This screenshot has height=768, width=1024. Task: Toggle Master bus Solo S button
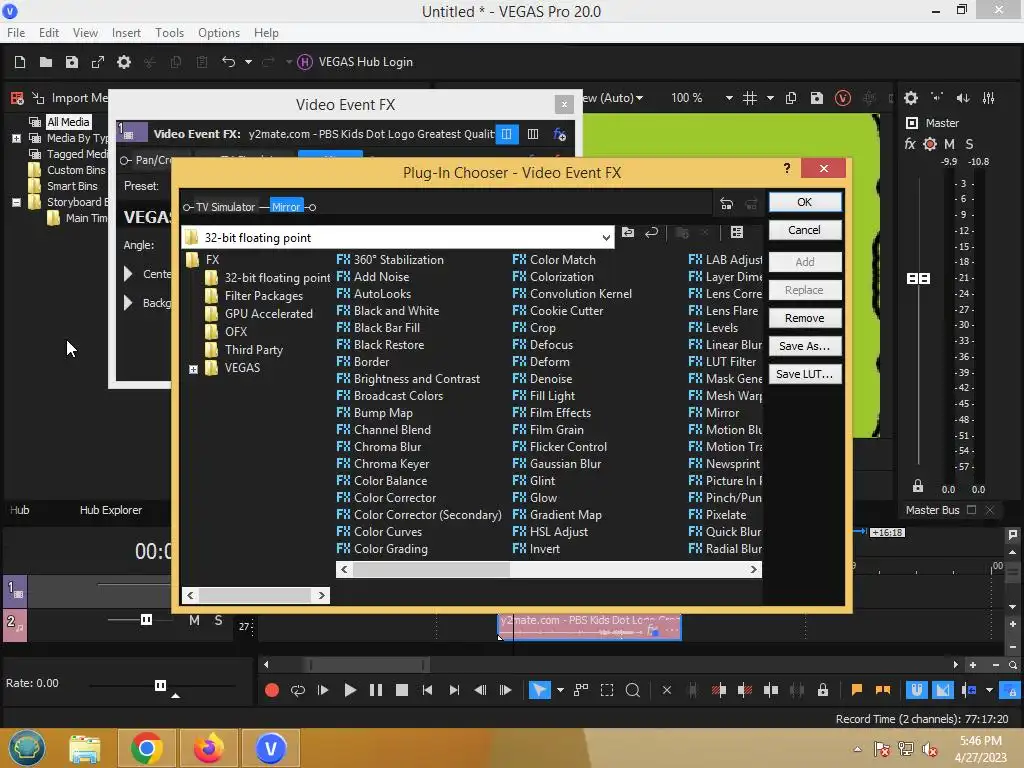click(969, 144)
